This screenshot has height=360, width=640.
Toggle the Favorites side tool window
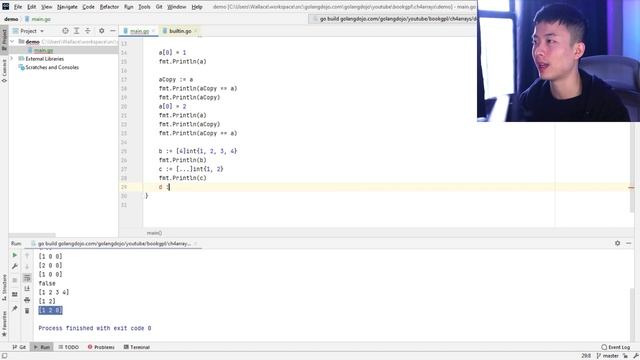coord(4,324)
